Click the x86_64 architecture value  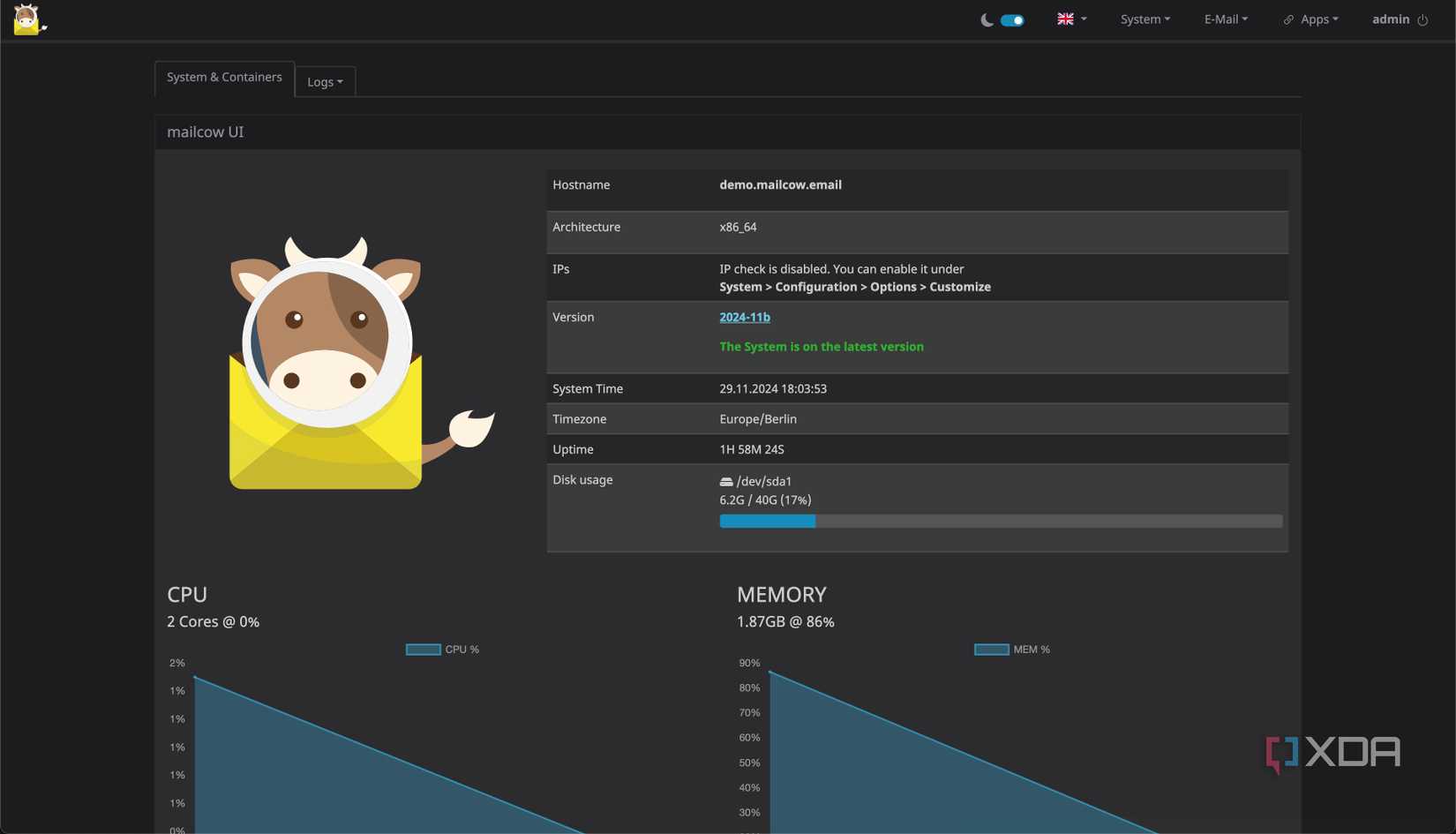point(738,227)
